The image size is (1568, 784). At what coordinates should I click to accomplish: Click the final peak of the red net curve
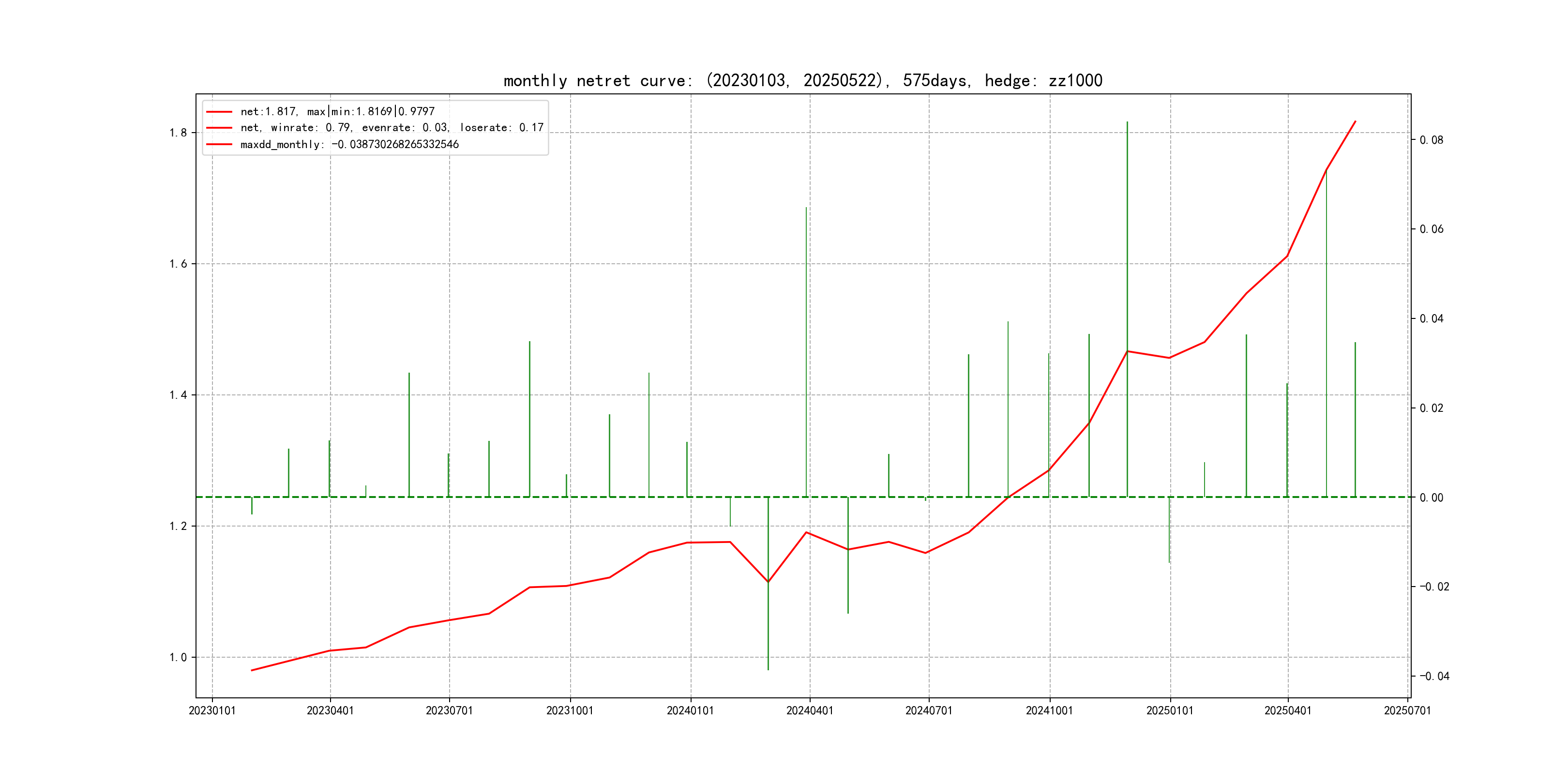[x=1355, y=122]
